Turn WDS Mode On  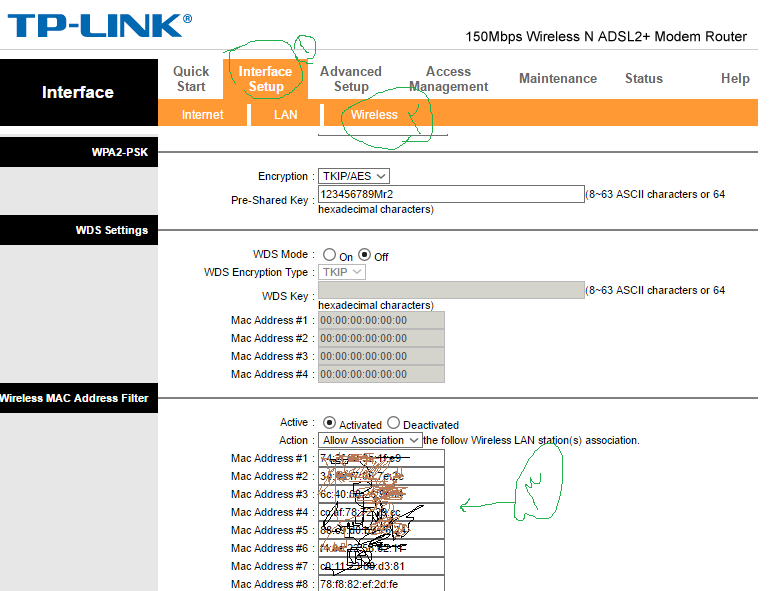coord(329,255)
